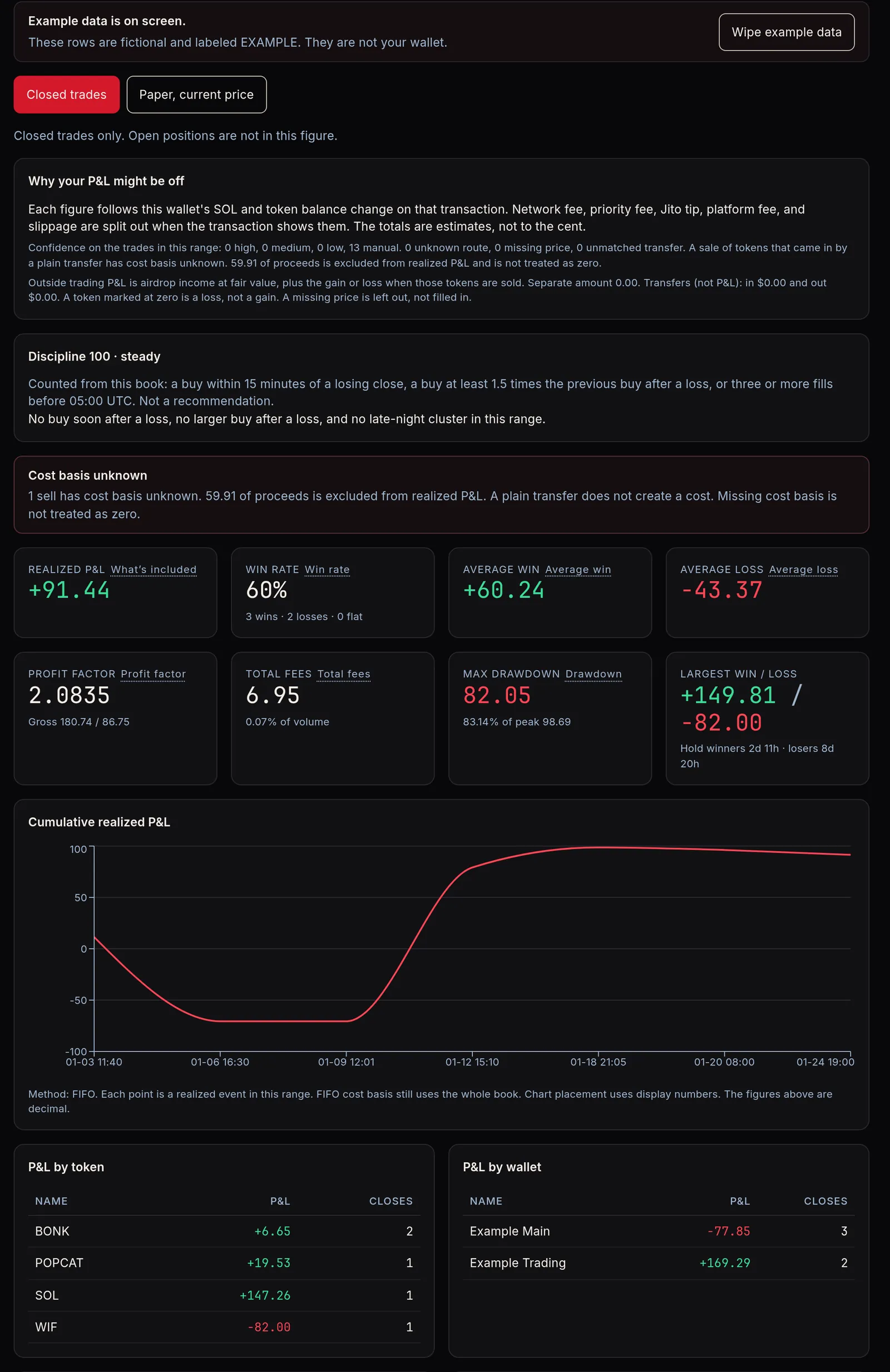Image resolution: width=890 pixels, height=1372 pixels.
Task: Click the realized P&L value +91.44
Action: (x=68, y=590)
